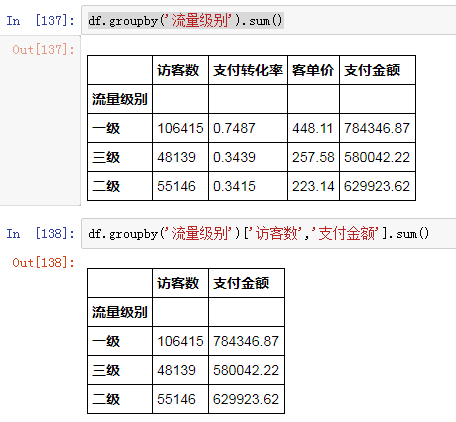The image size is (456, 422).
Task: Select value 106415 in second table
Action: click(180, 341)
